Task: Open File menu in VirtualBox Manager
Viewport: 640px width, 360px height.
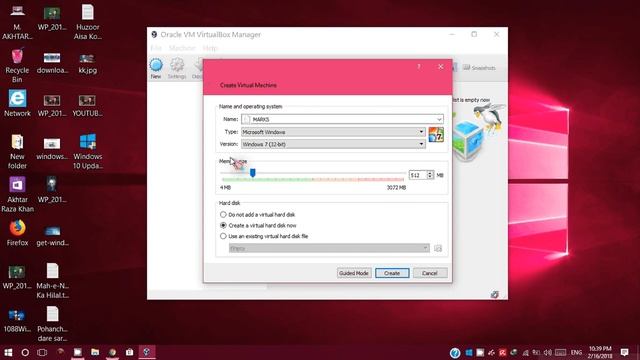Action: tap(156, 48)
